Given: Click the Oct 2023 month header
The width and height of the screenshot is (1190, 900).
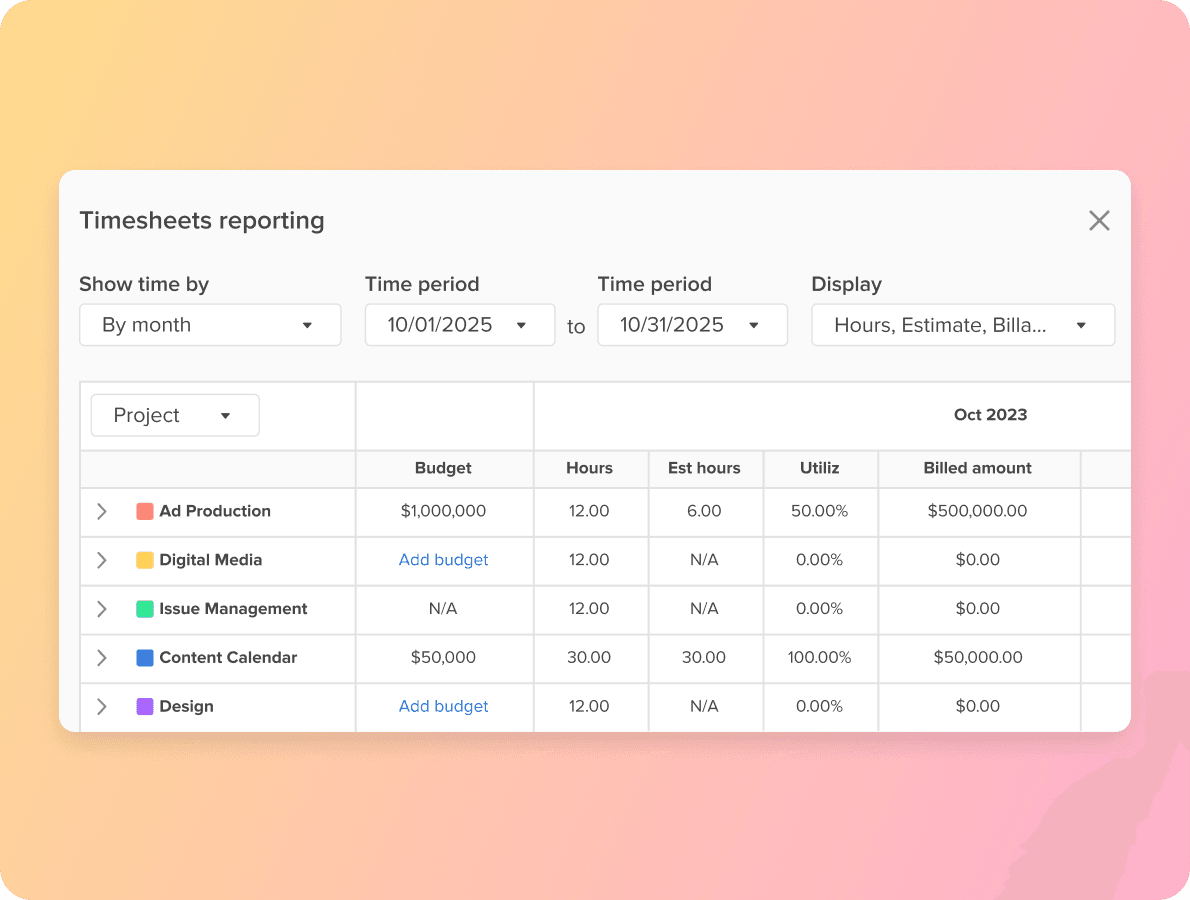Looking at the screenshot, I should coord(990,415).
